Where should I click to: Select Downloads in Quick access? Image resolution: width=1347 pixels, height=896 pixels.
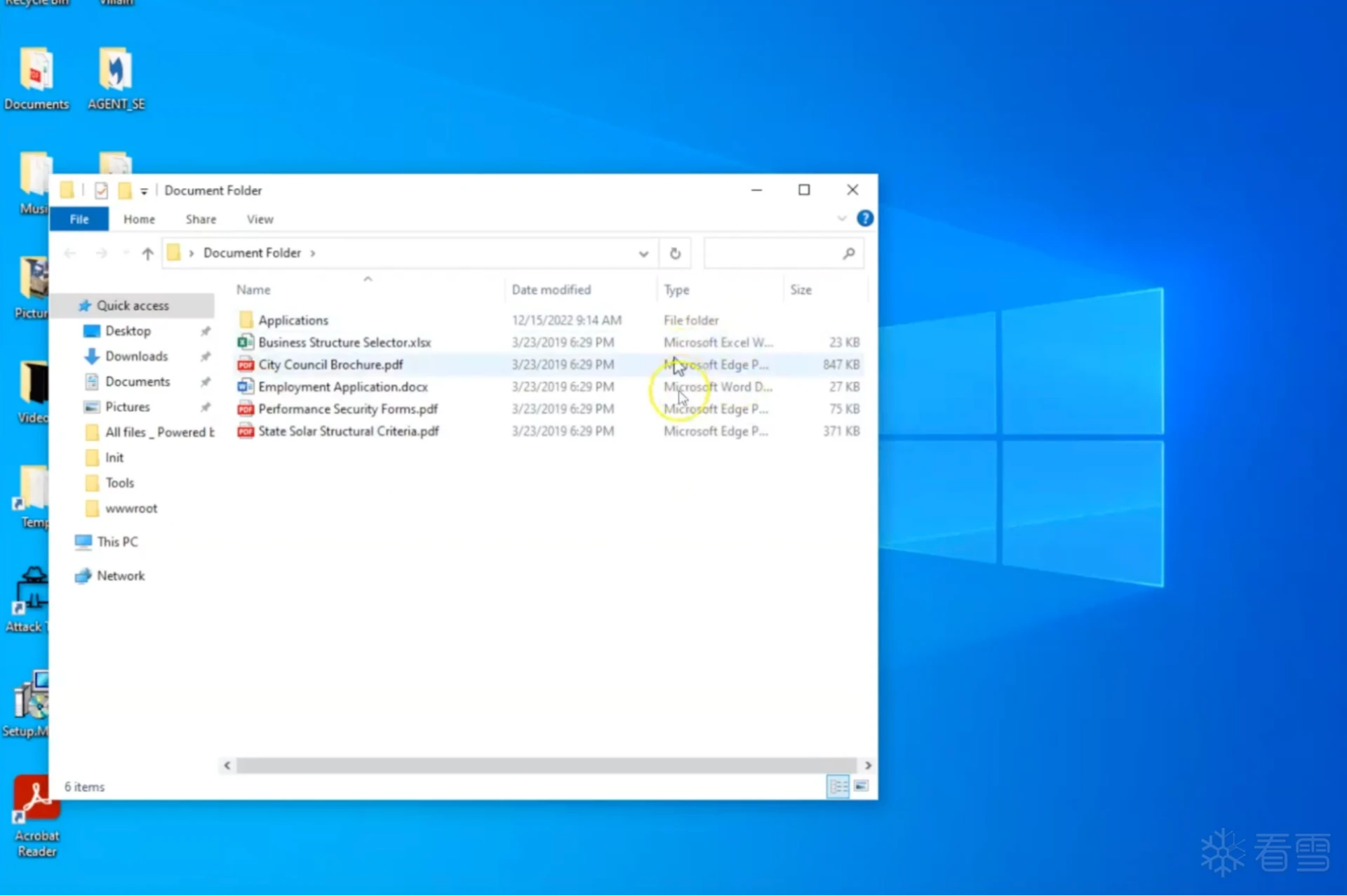(x=136, y=356)
